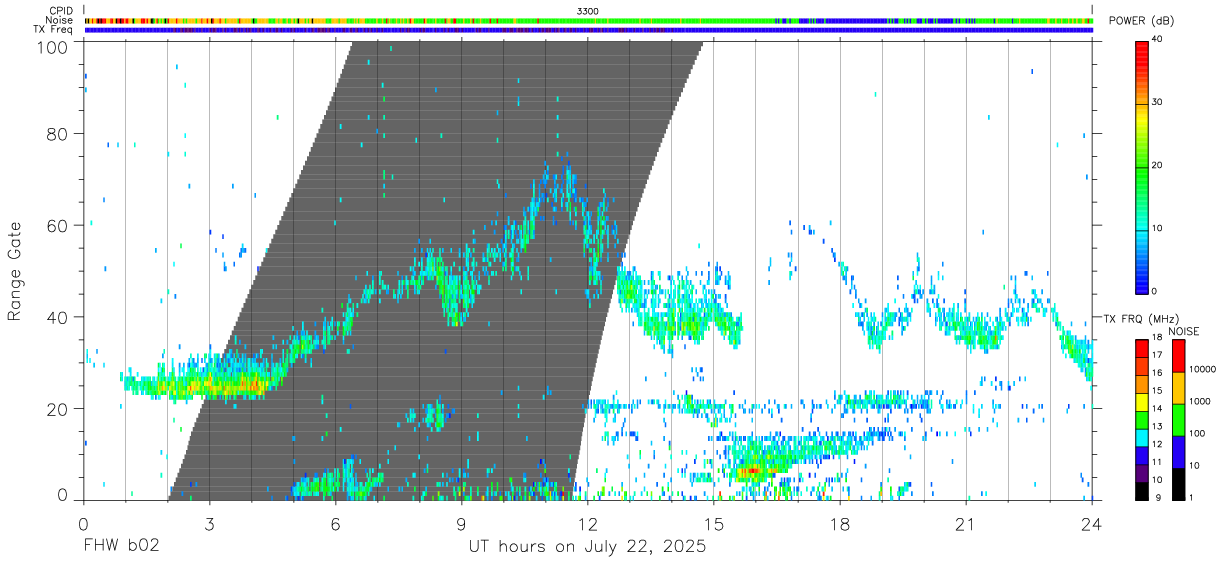The image size is (1228, 567).
Task: Click the Noise row label
Action: pyautogui.click(x=60, y=20)
